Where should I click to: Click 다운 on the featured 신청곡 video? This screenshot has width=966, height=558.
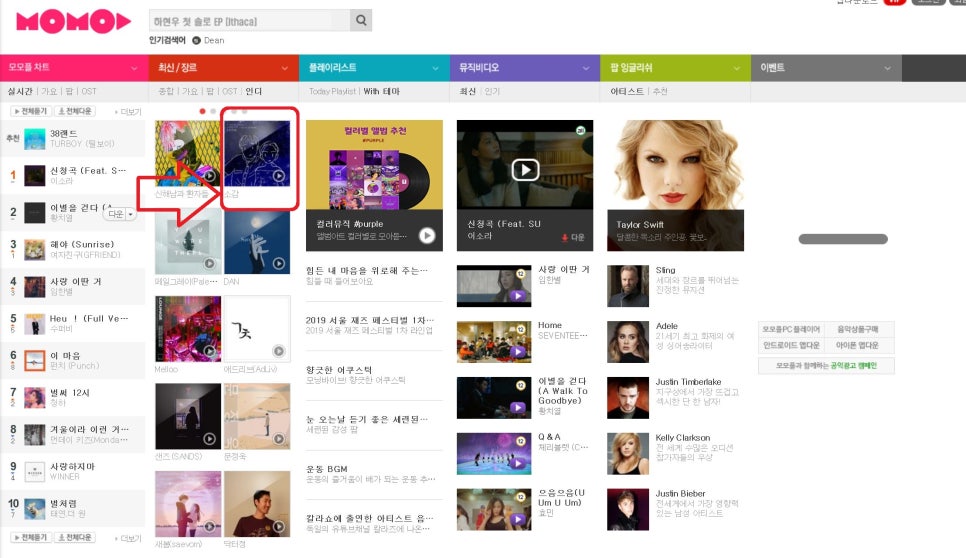(x=572, y=237)
